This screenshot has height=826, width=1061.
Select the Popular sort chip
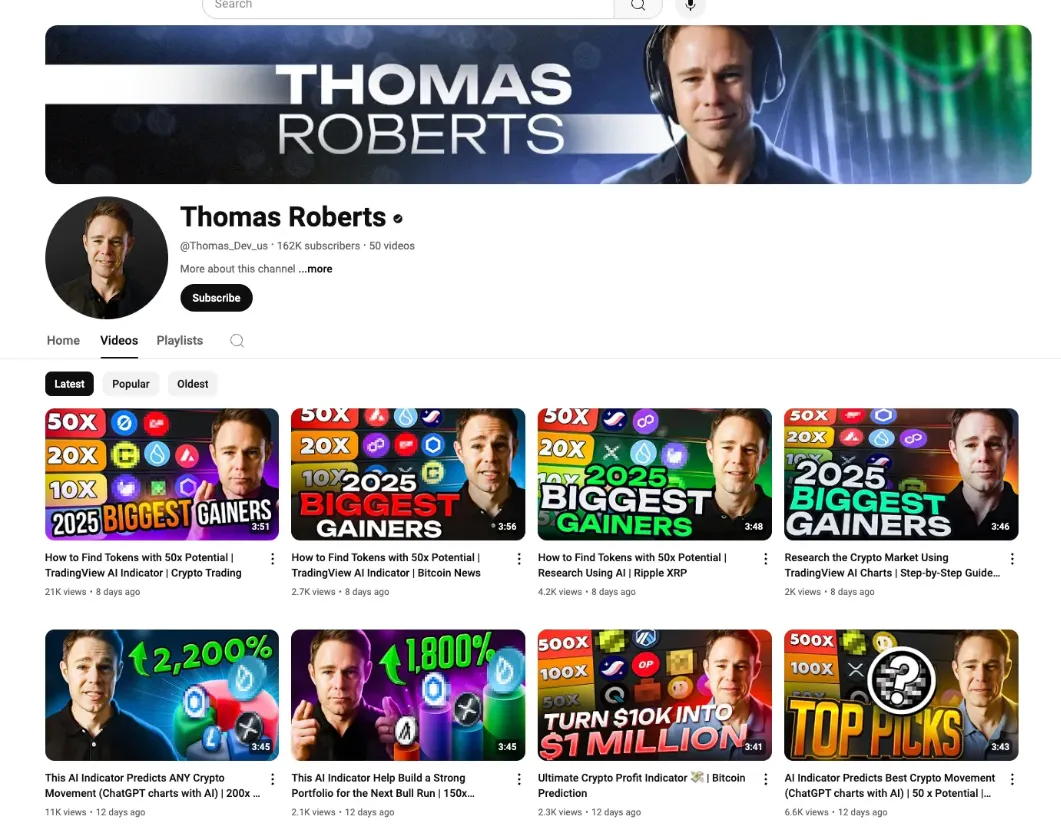coord(131,384)
